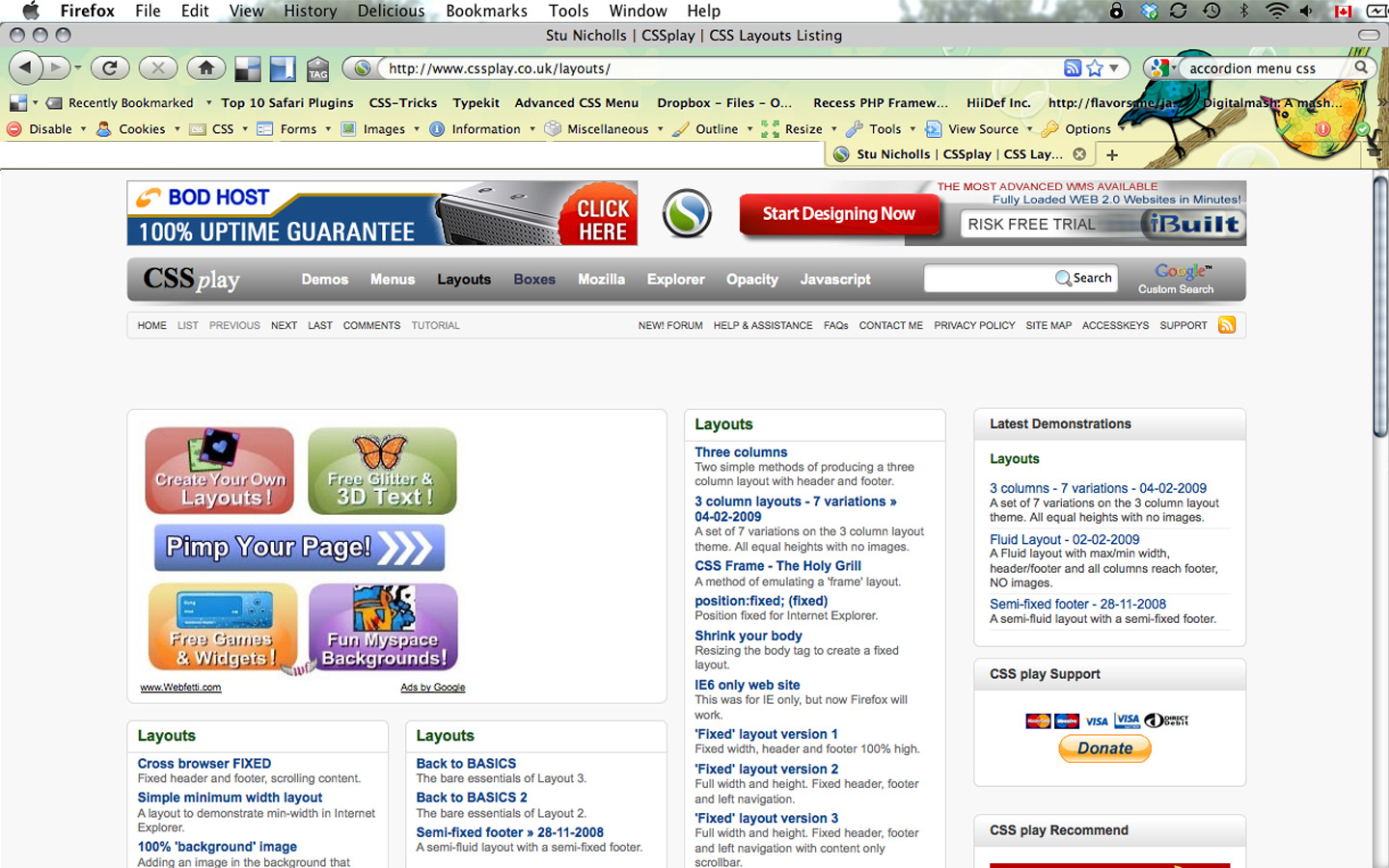Image resolution: width=1389 pixels, height=868 pixels.
Task: Click the red error indicator in toolbar
Action: [1322, 128]
